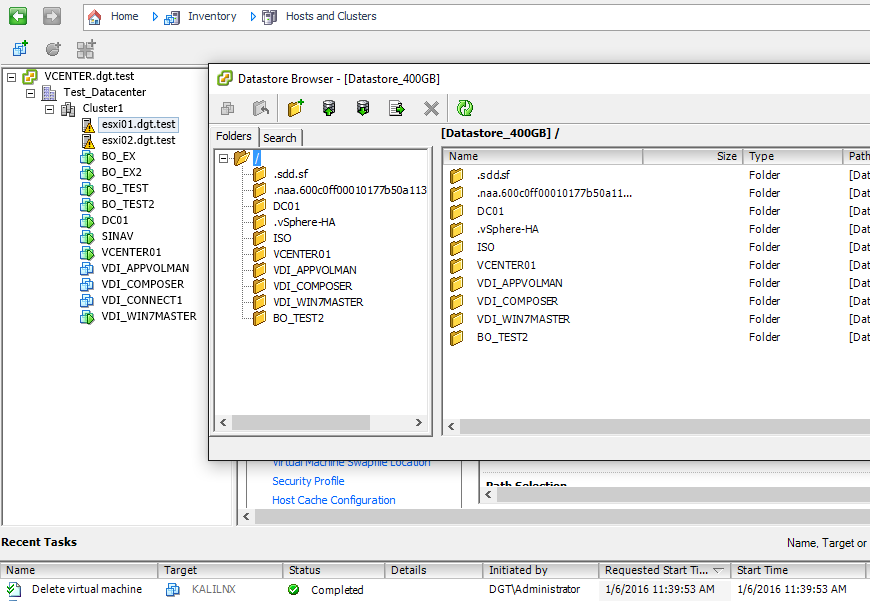Click ISO folder icon in file list

point(457,248)
